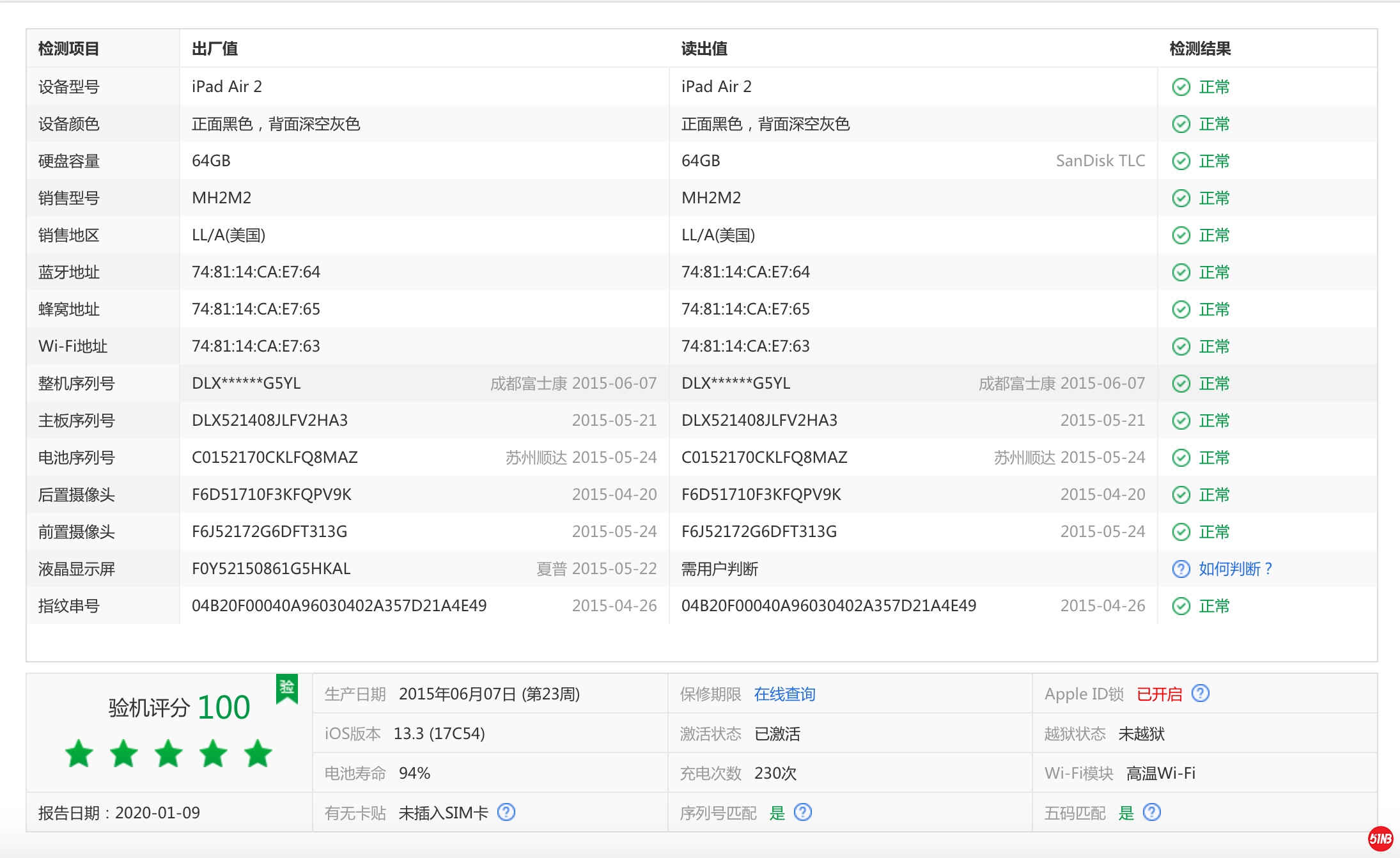Click 整机序列号 DLX******G5YL factory value
The width and height of the screenshot is (1400, 858).
pos(246,384)
